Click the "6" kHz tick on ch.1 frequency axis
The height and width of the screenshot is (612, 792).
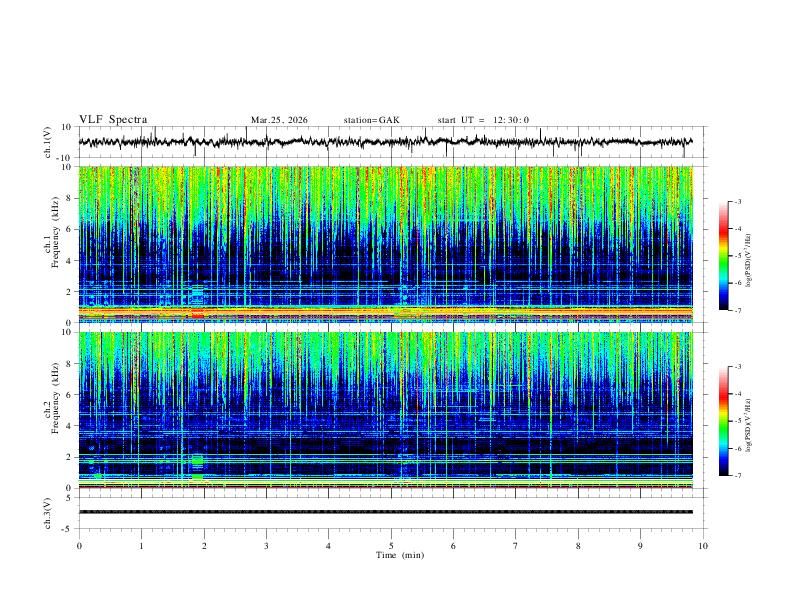69,229
